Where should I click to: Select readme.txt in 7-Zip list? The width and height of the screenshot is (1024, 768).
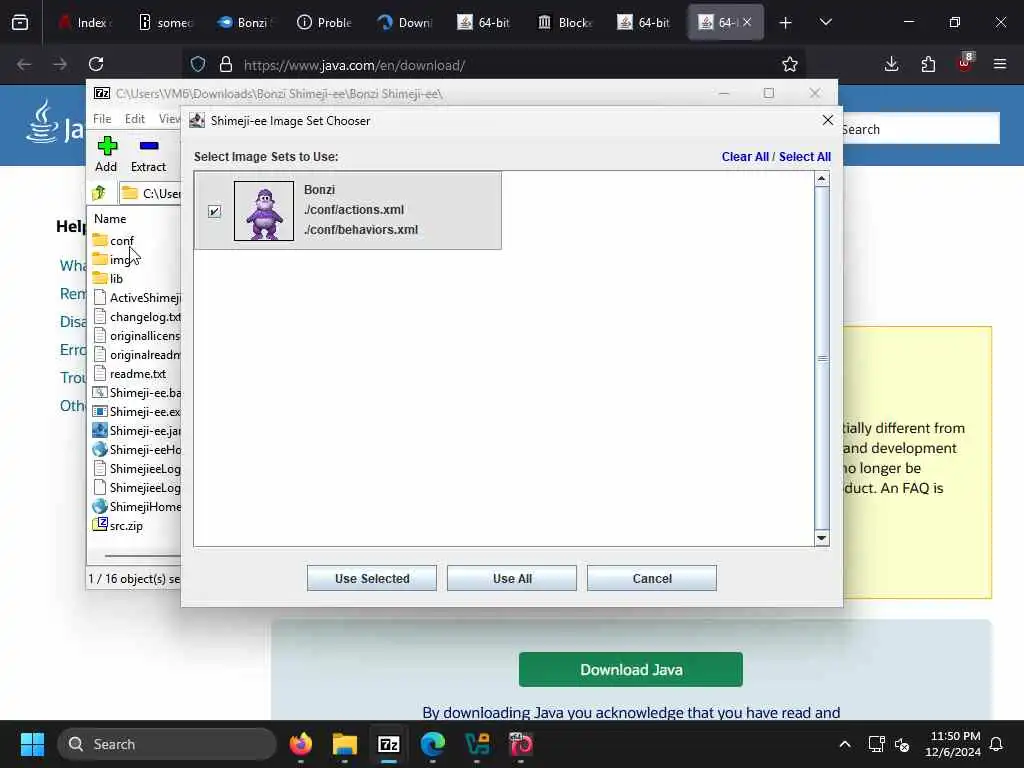[x=129, y=374]
